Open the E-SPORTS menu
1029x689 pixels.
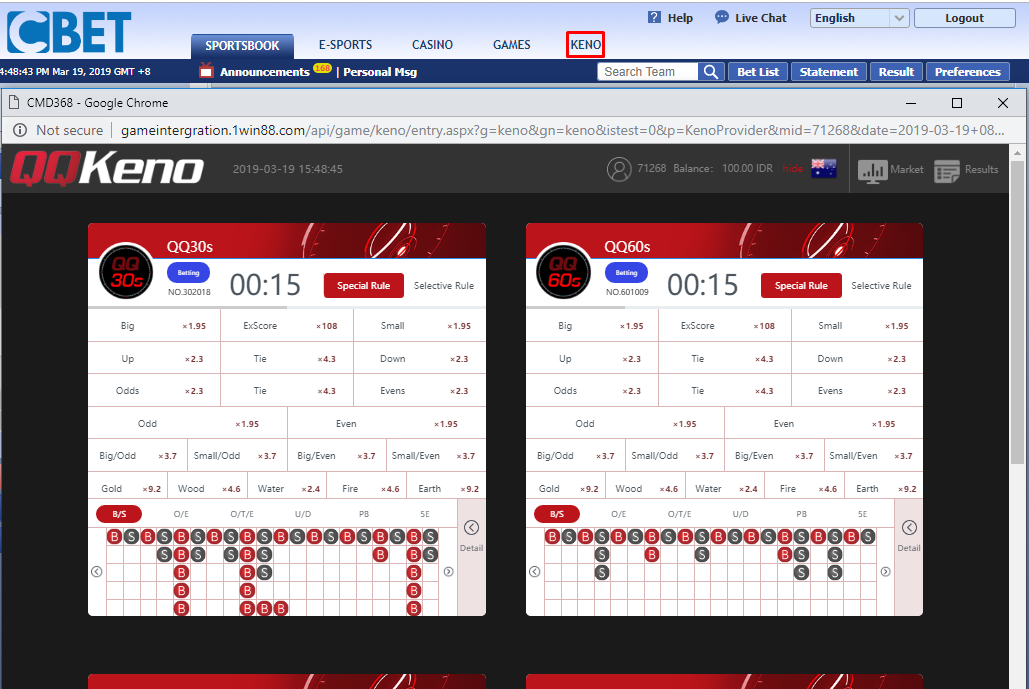pos(345,45)
